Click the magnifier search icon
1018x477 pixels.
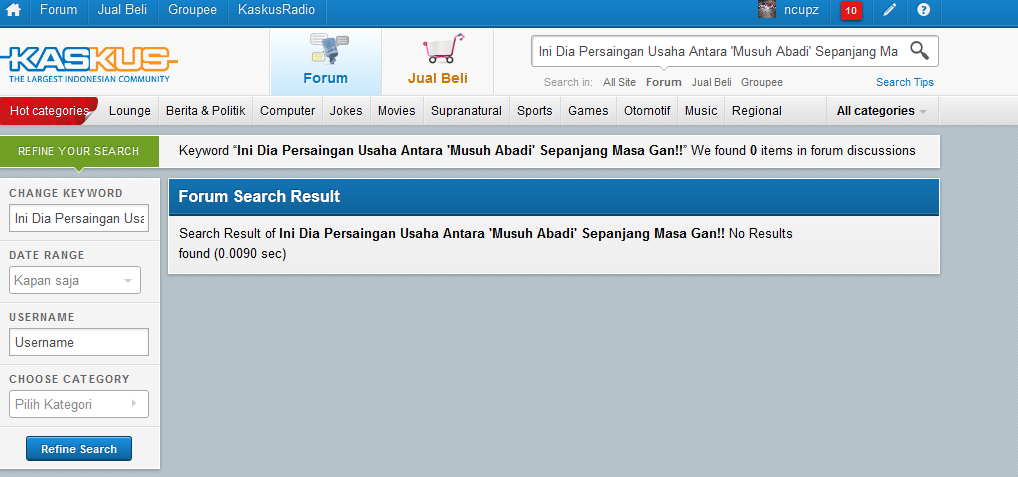[919, 51]
